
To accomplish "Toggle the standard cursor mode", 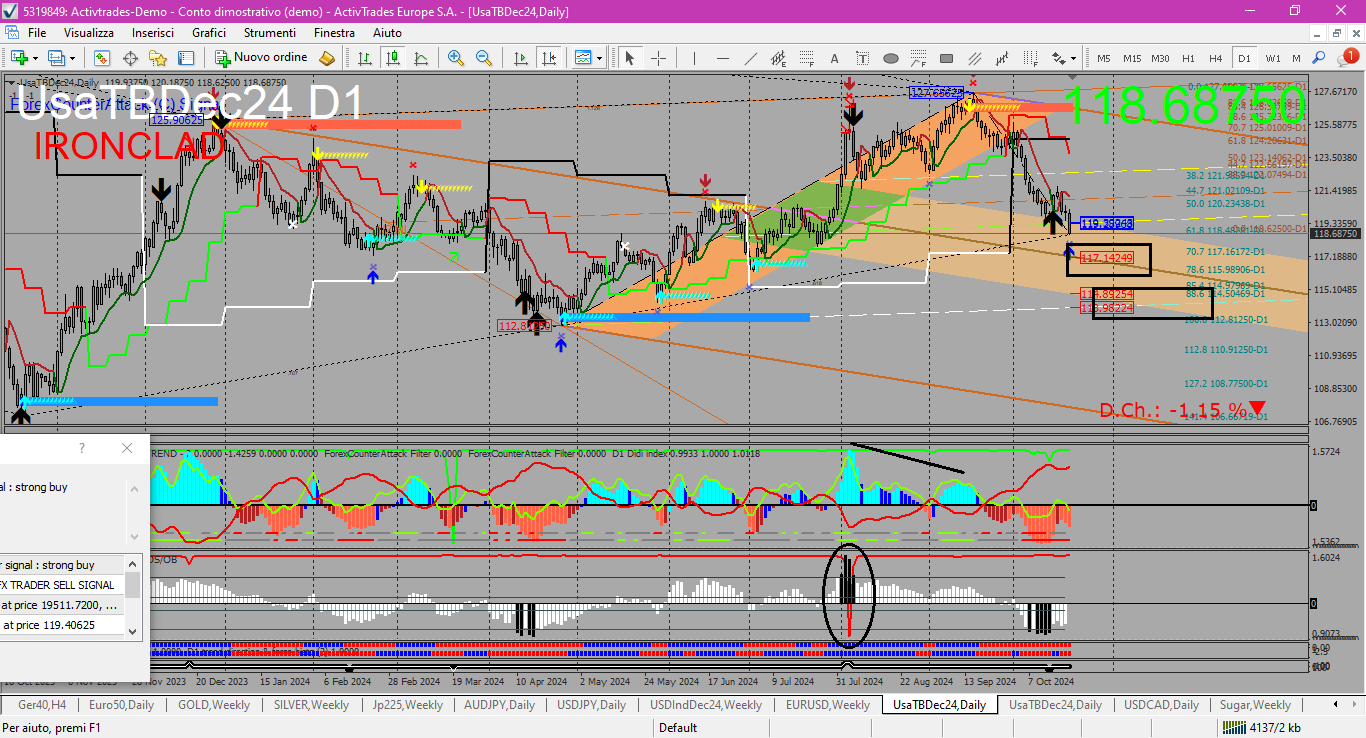I will [x=629, y=58].
